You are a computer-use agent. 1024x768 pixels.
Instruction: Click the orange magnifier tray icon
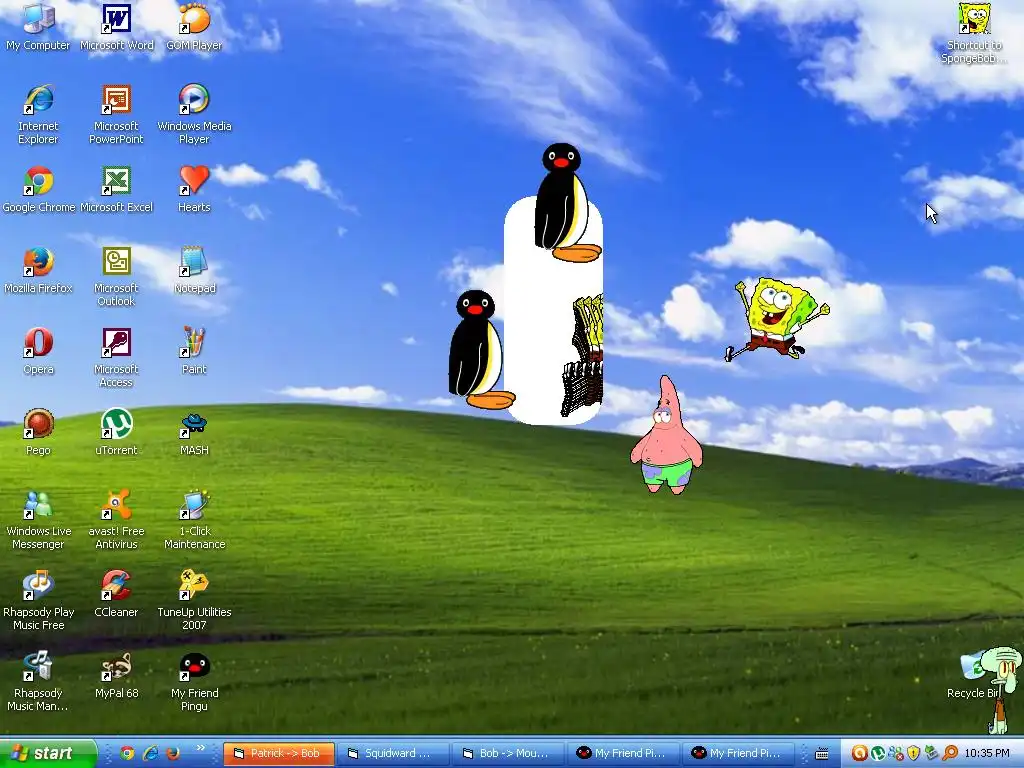pyautogui.click(x=950, y=753)
